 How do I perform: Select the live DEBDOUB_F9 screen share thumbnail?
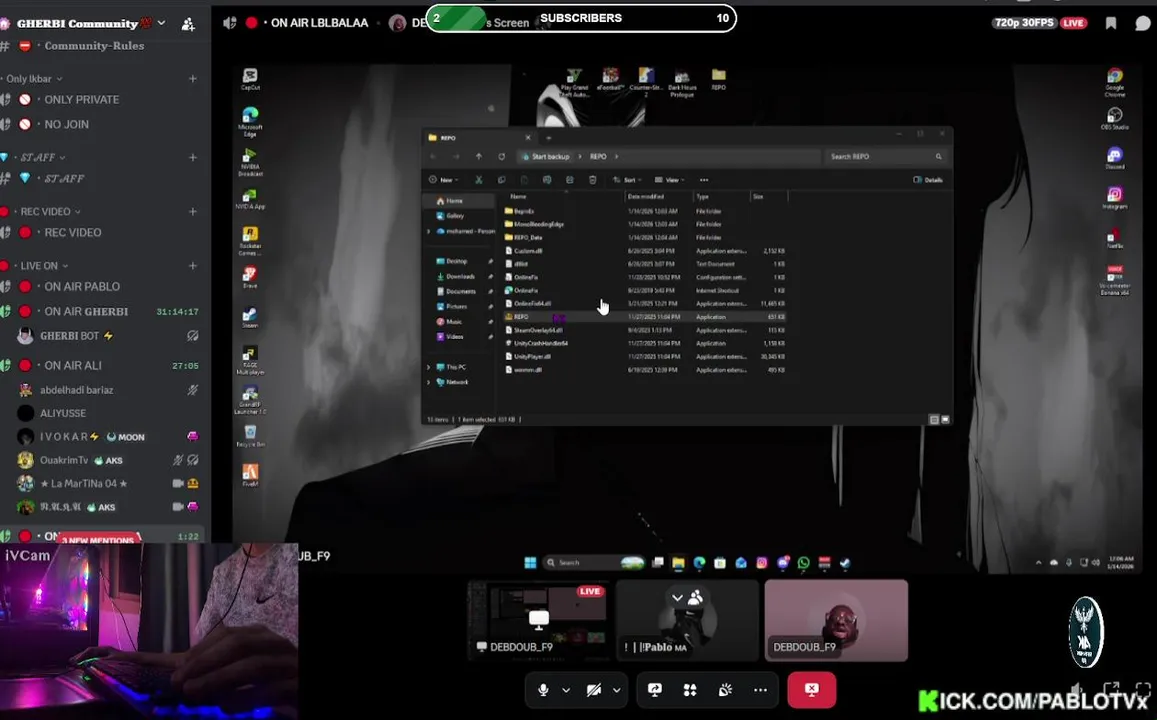[537, 619]
